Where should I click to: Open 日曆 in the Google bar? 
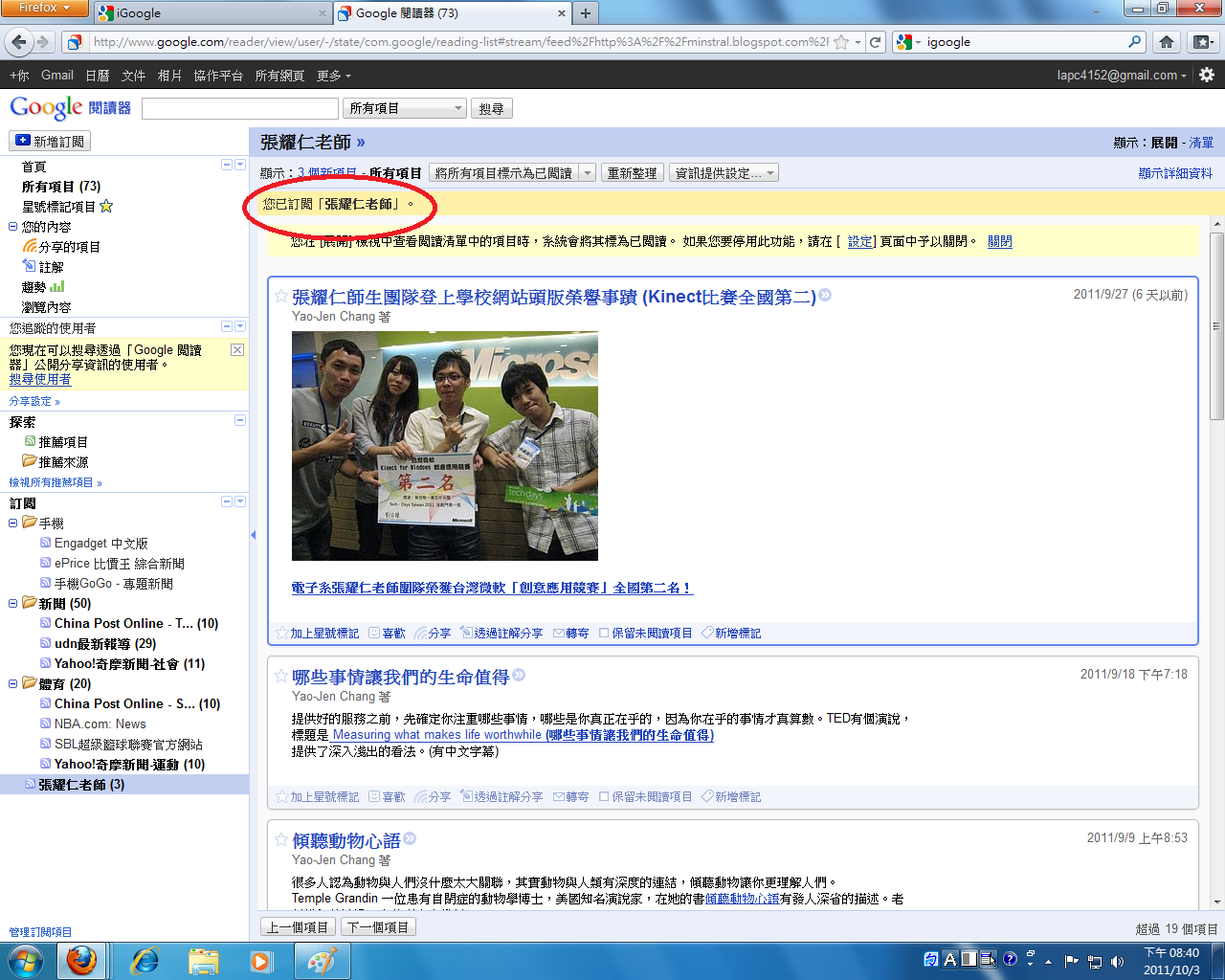97,76
